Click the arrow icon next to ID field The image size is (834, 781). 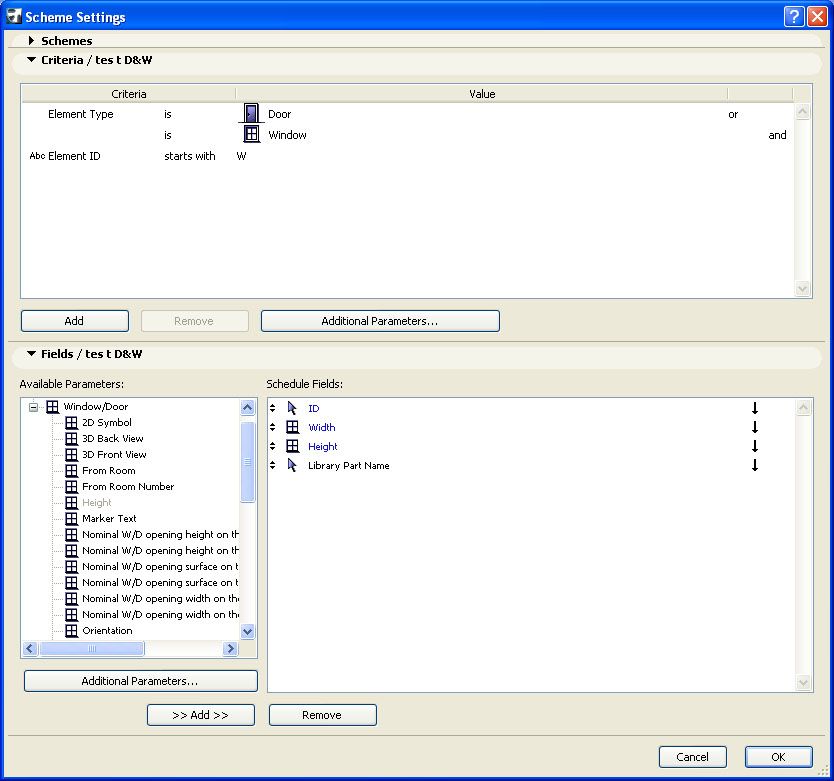click(292, 408)
